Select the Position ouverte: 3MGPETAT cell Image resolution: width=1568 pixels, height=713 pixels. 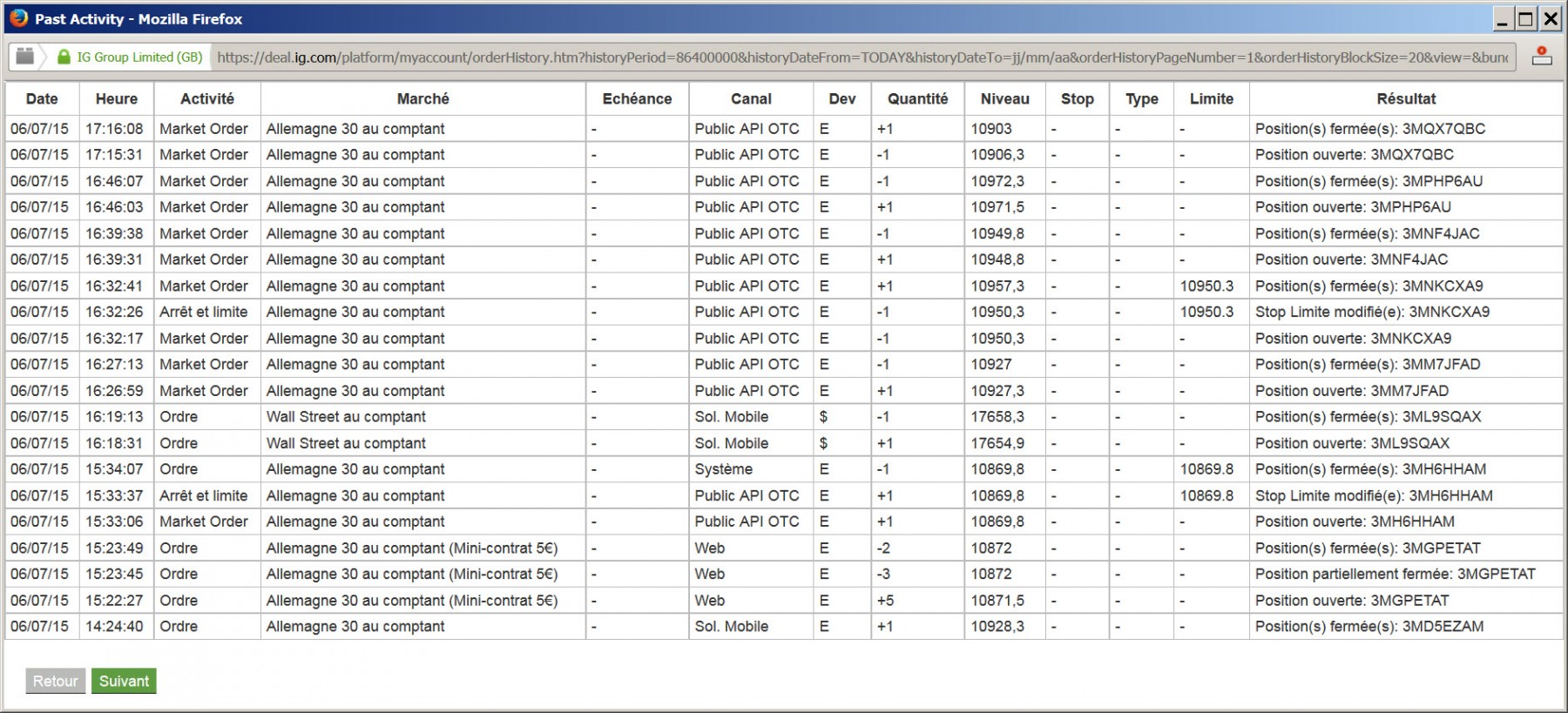[1406, 601]
